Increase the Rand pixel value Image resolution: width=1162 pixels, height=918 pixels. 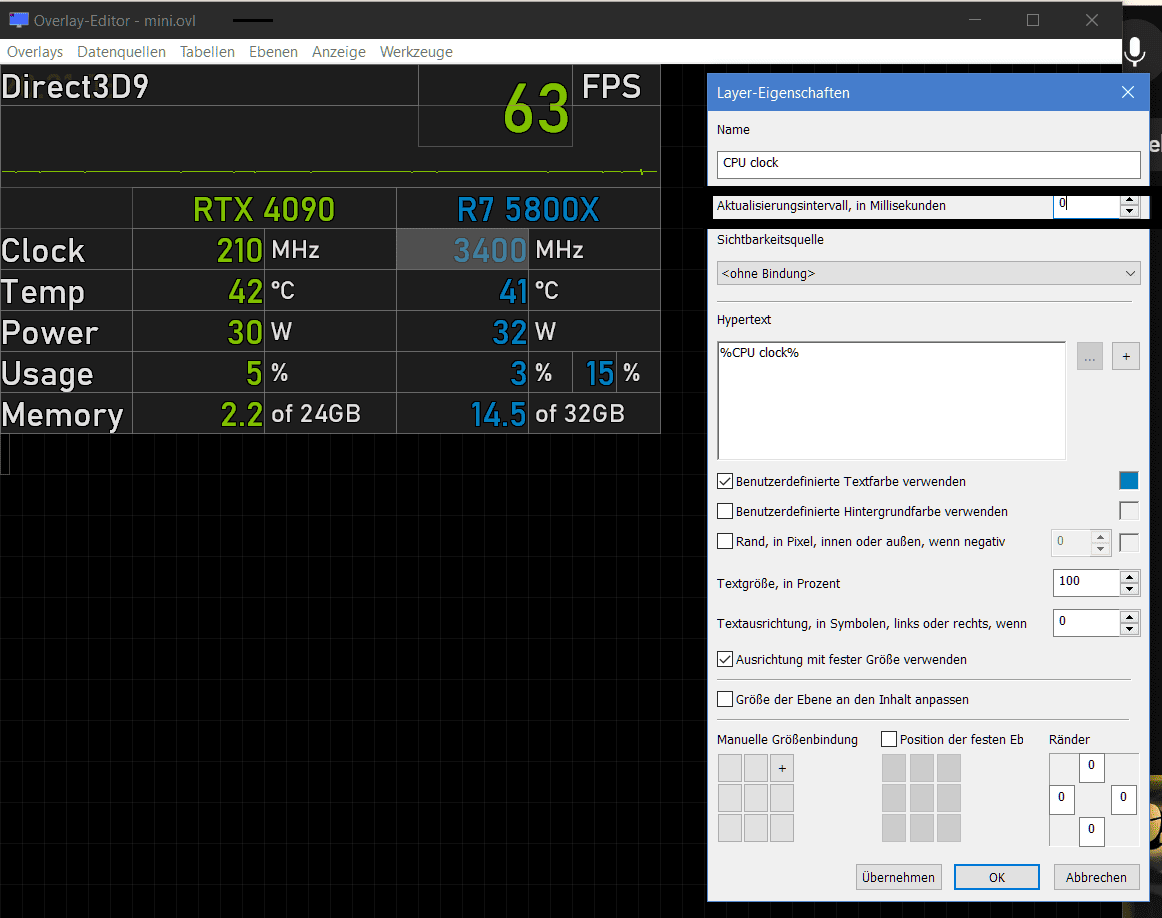pyautogui.click(x=1100, y=536)
